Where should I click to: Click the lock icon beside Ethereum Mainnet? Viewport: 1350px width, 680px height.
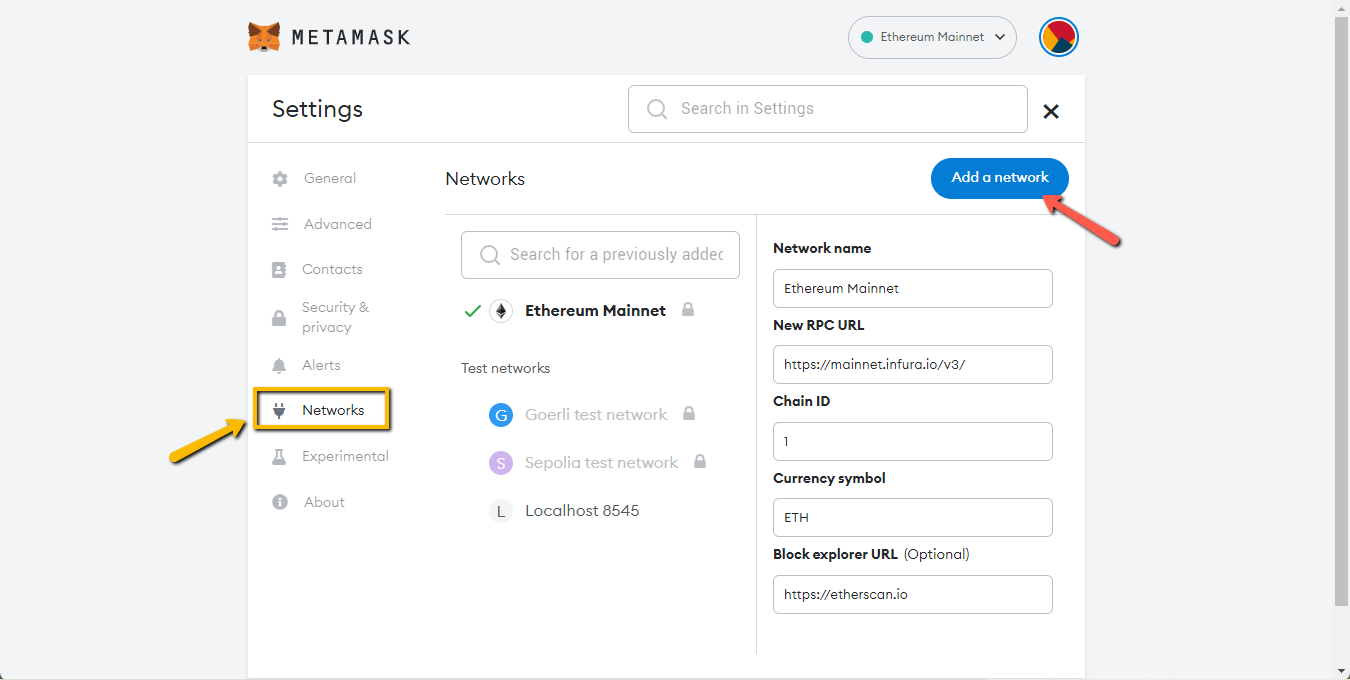(688, 310)
